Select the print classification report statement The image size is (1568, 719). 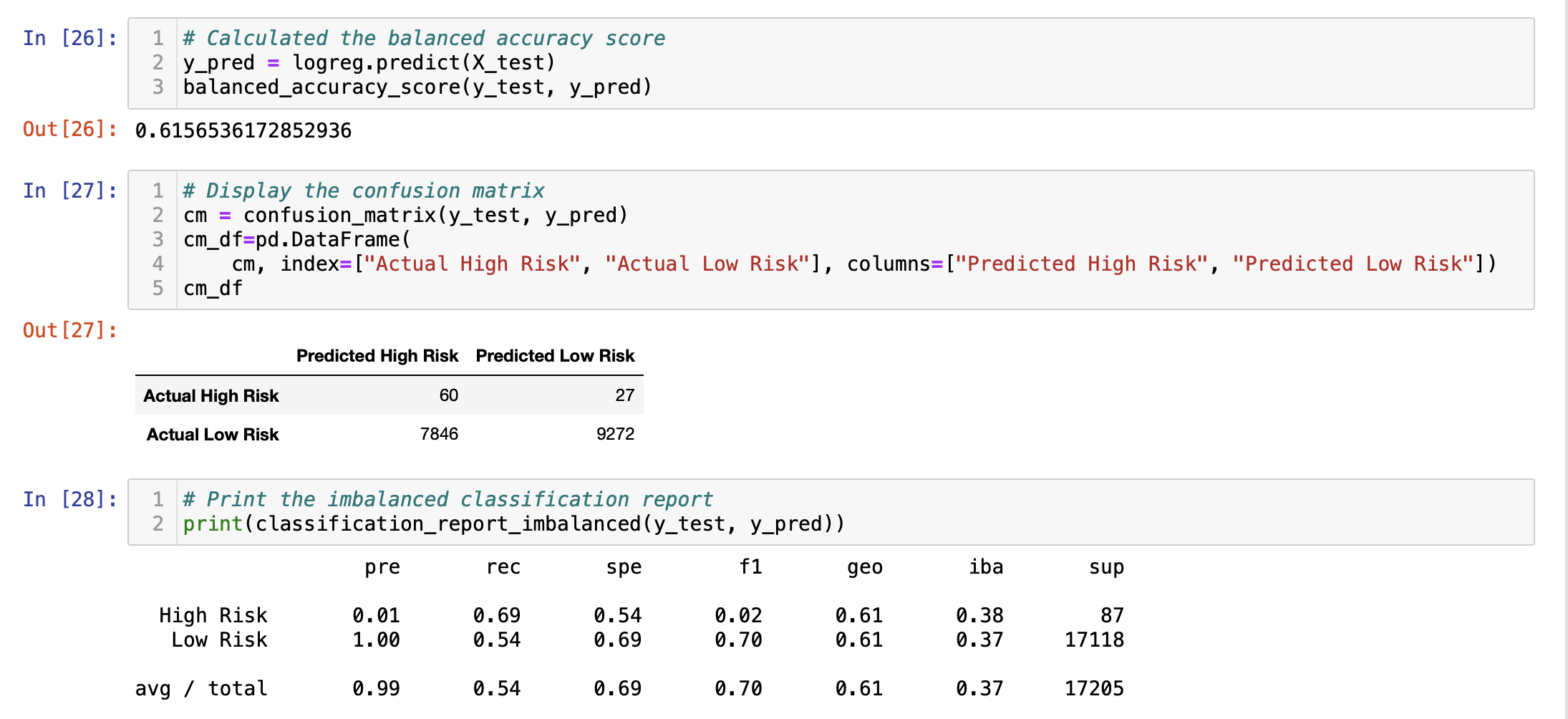pos(513,523)
